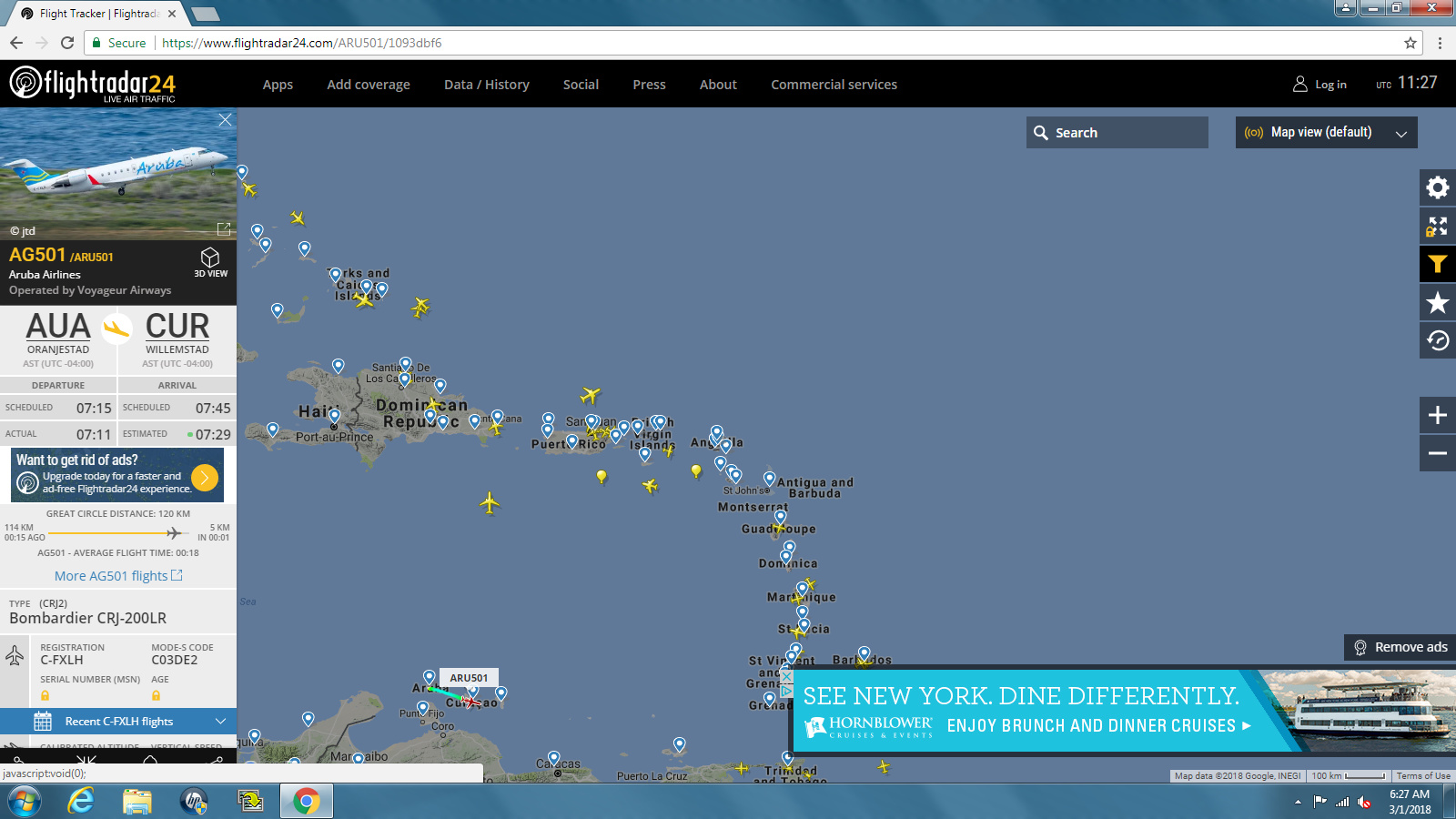Click the Log in user icon
The image size is (1456, 819).
tap(1299, 85)
